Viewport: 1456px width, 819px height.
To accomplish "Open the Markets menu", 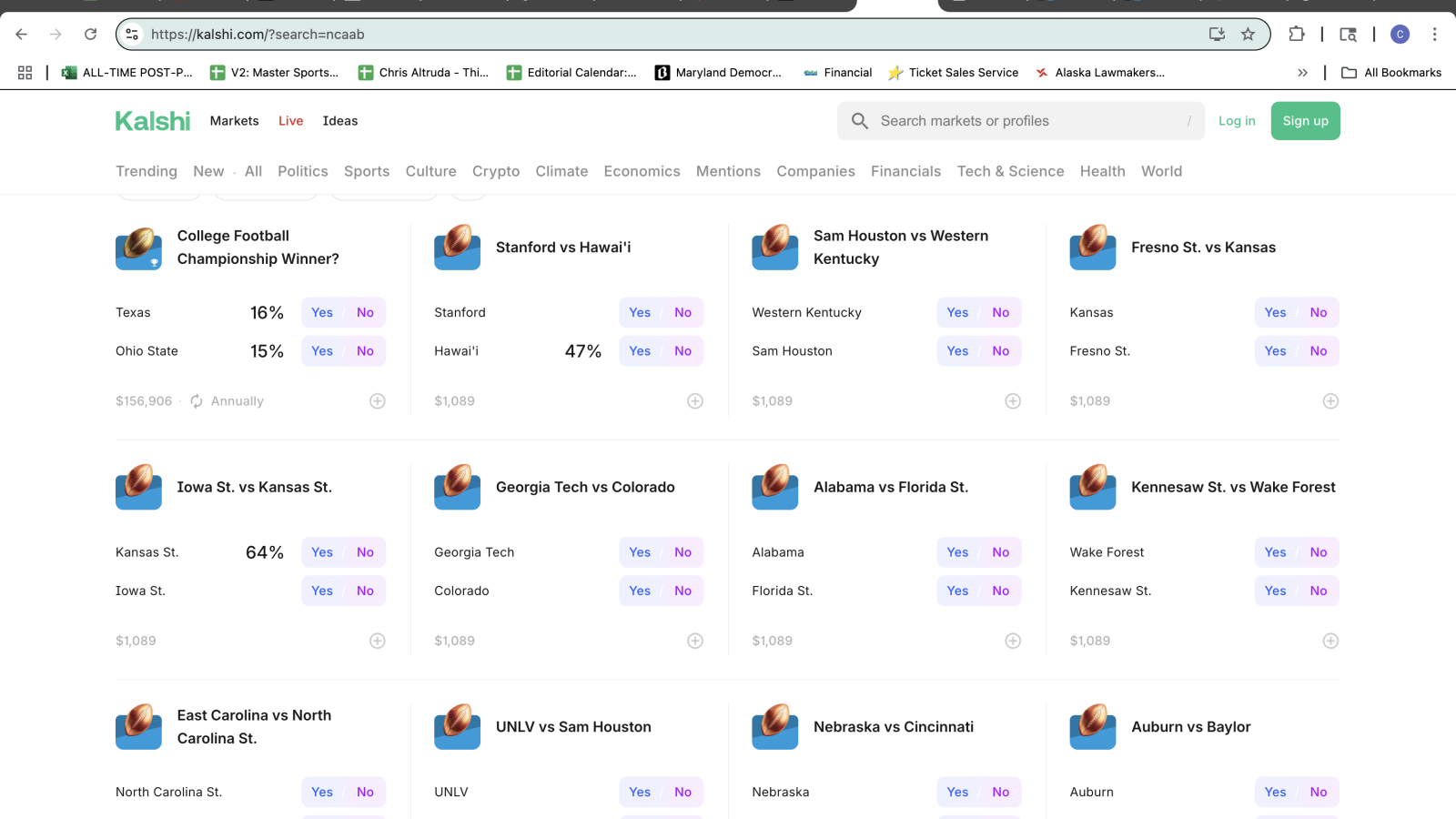I will click(x=234, y=121).
